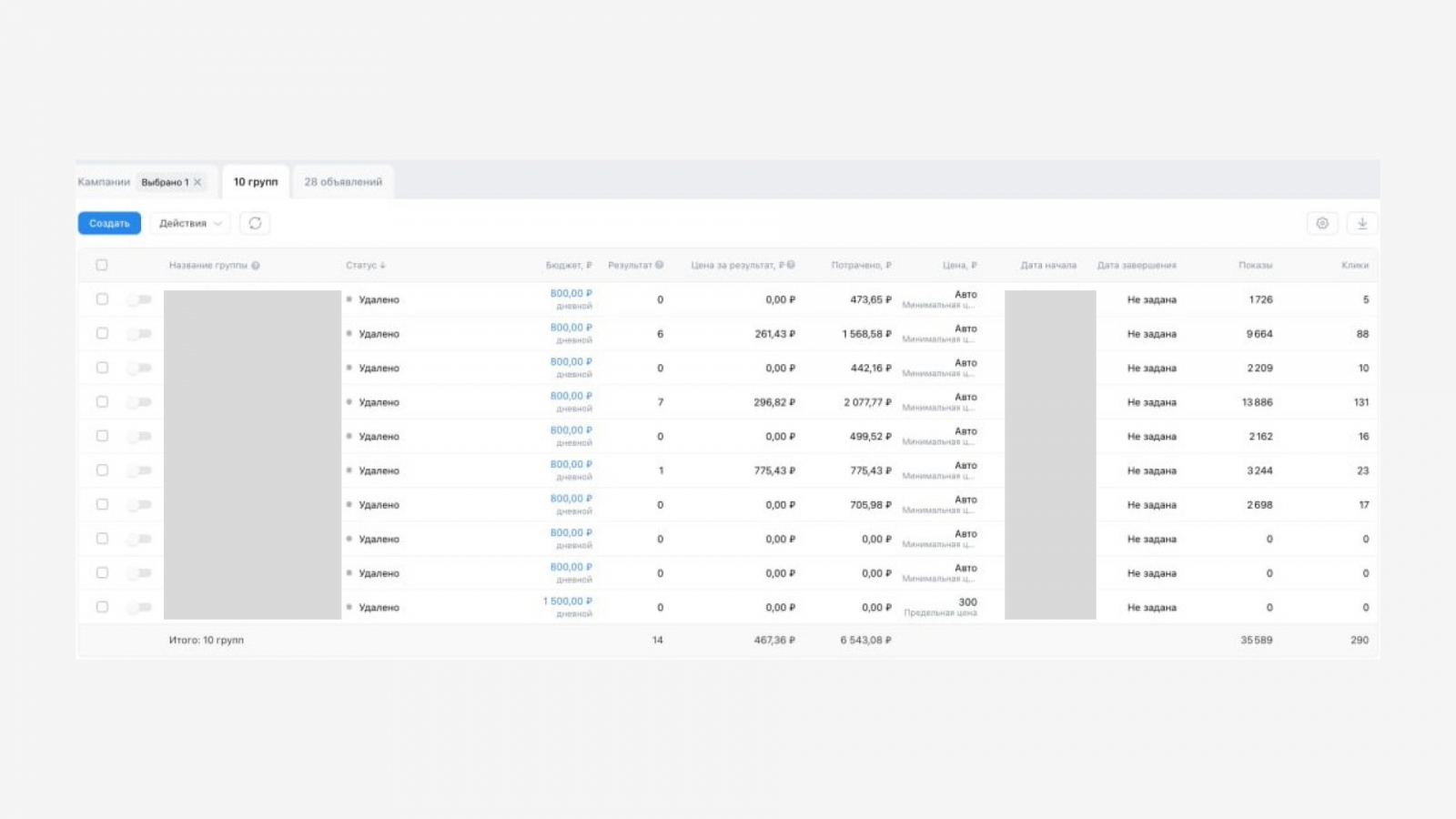Click the Дата завершения column header
This screenshot has width=1456, height=819.
(1137, 266)
